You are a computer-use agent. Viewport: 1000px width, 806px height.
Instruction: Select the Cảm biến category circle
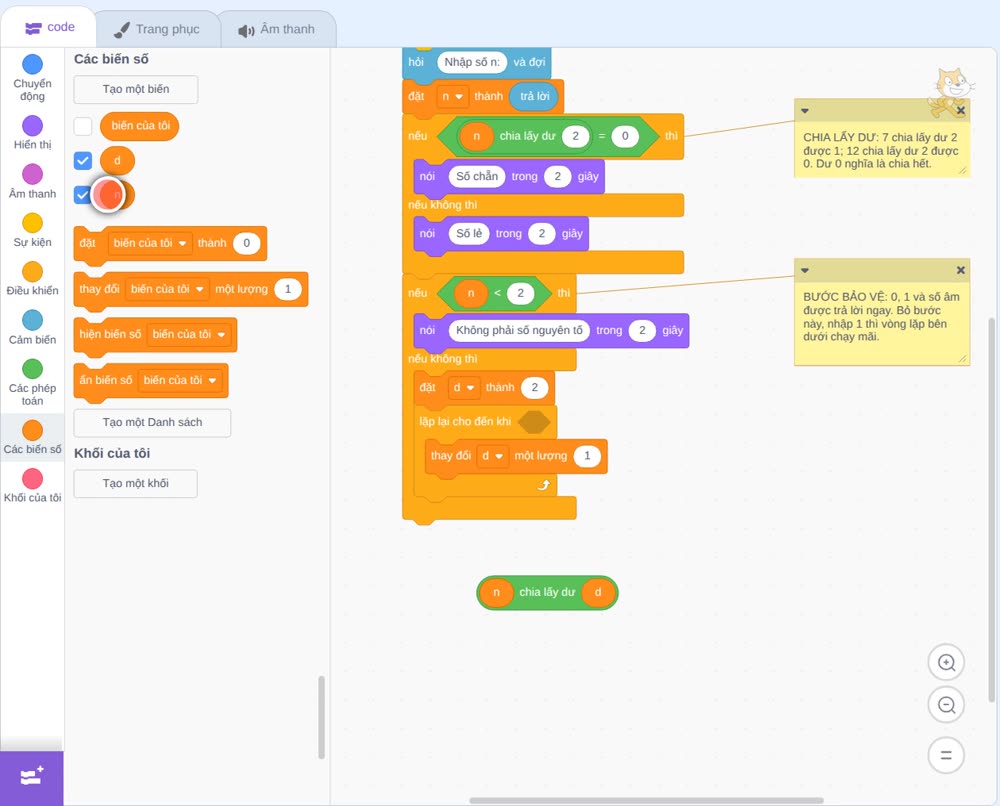pyautogui.click(x=33, y=320)
